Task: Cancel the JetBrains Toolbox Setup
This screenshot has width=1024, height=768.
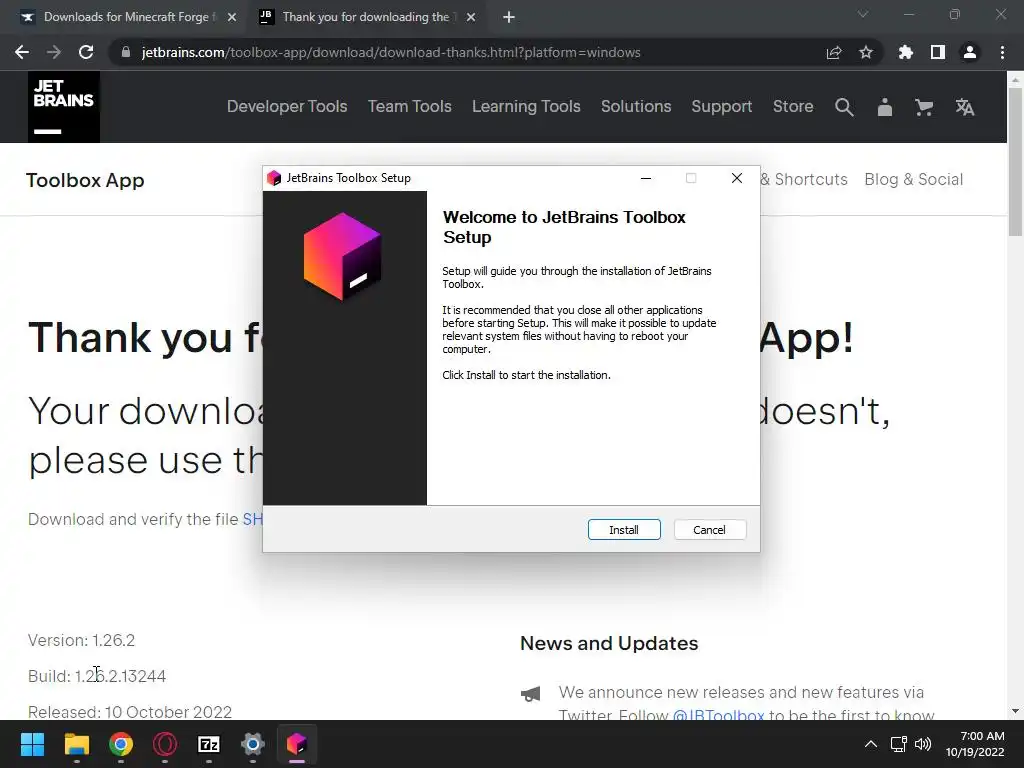Action: coord(709,530)
